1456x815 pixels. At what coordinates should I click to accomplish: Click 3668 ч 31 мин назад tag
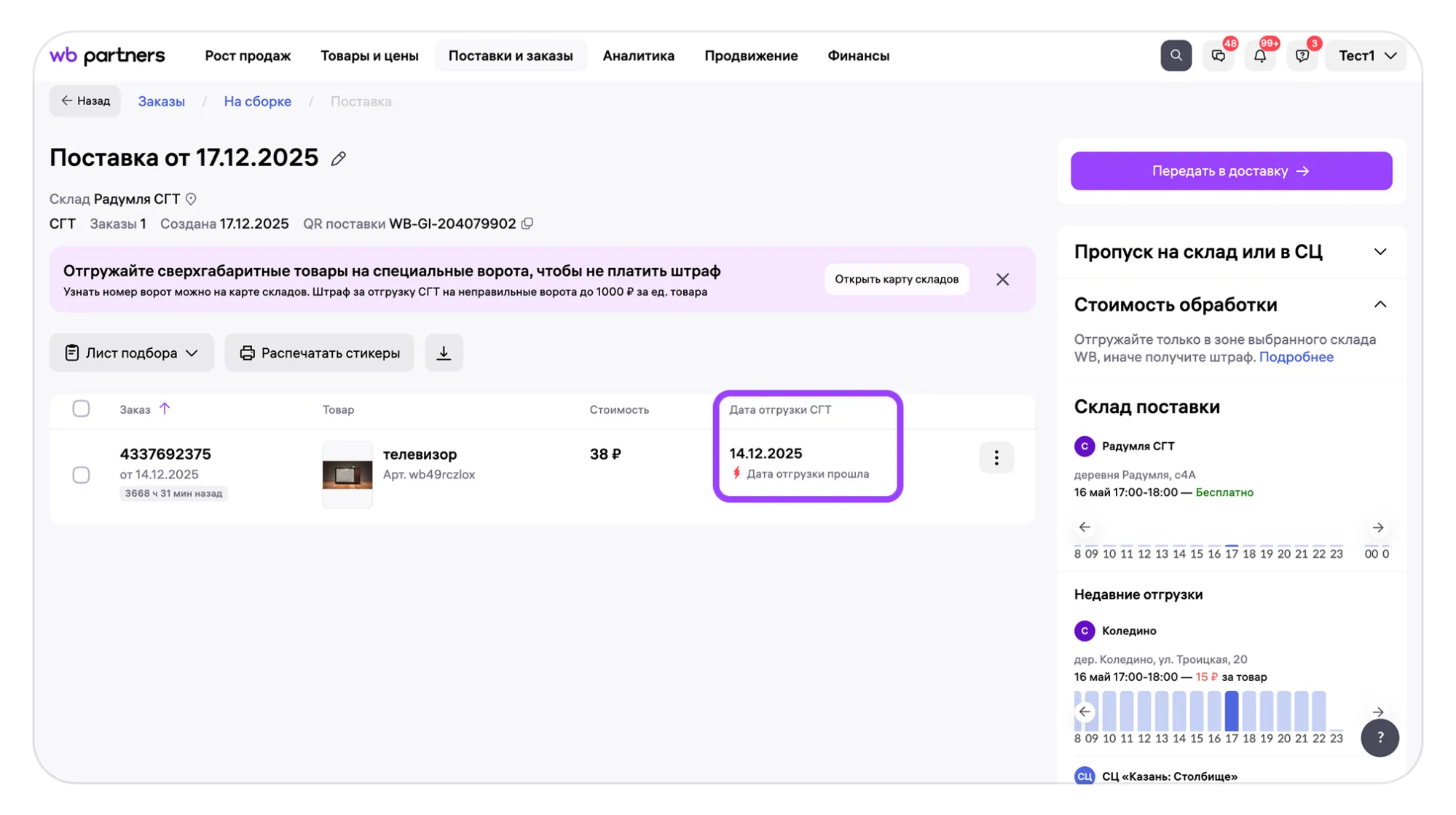pos(173,493)
